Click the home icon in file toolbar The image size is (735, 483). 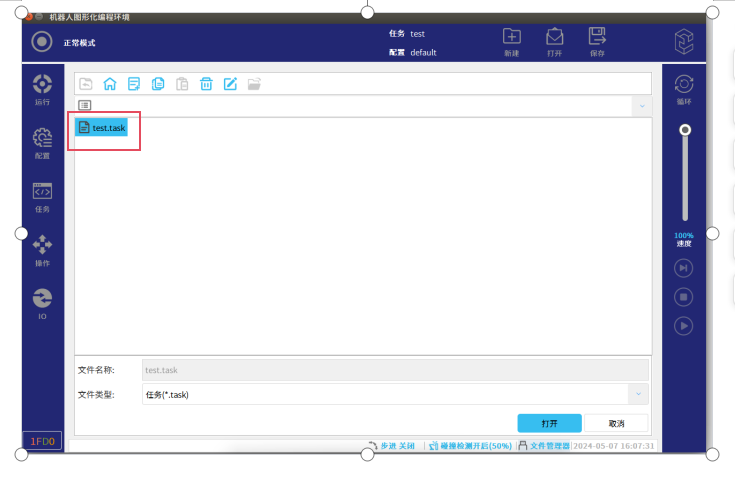(110, 84)
